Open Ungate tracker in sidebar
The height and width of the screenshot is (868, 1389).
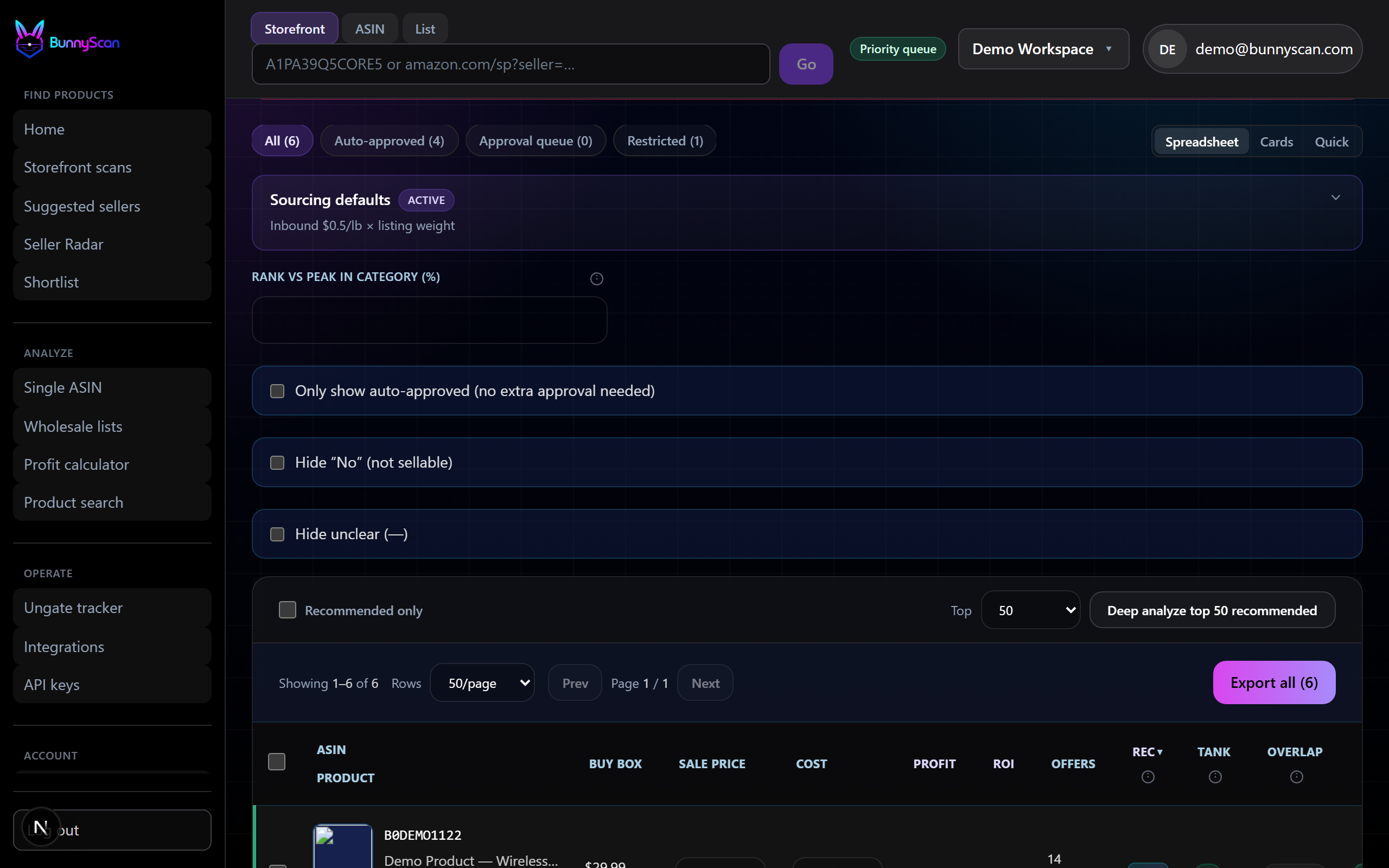click(x=112, y=608)
